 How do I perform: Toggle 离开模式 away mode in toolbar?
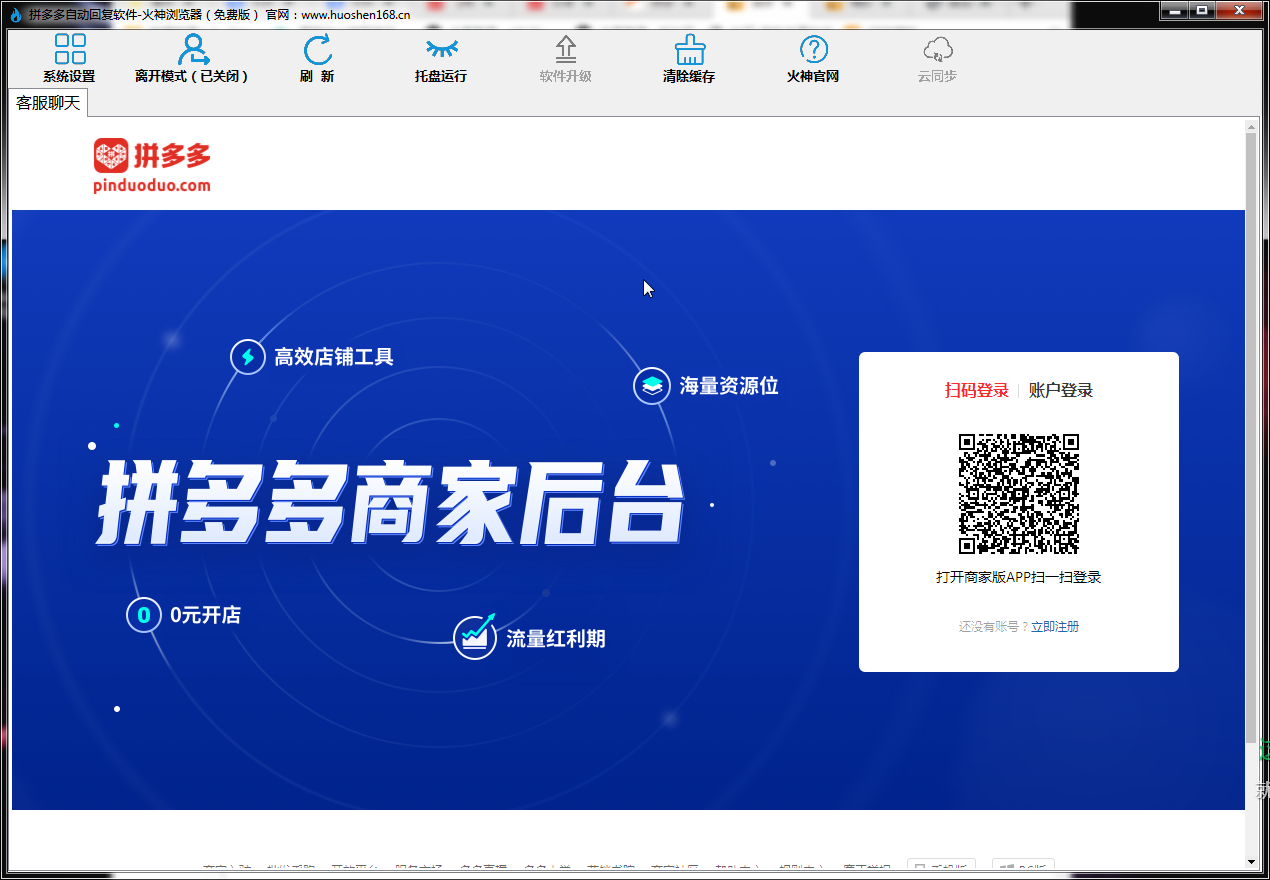coord(192,50)
